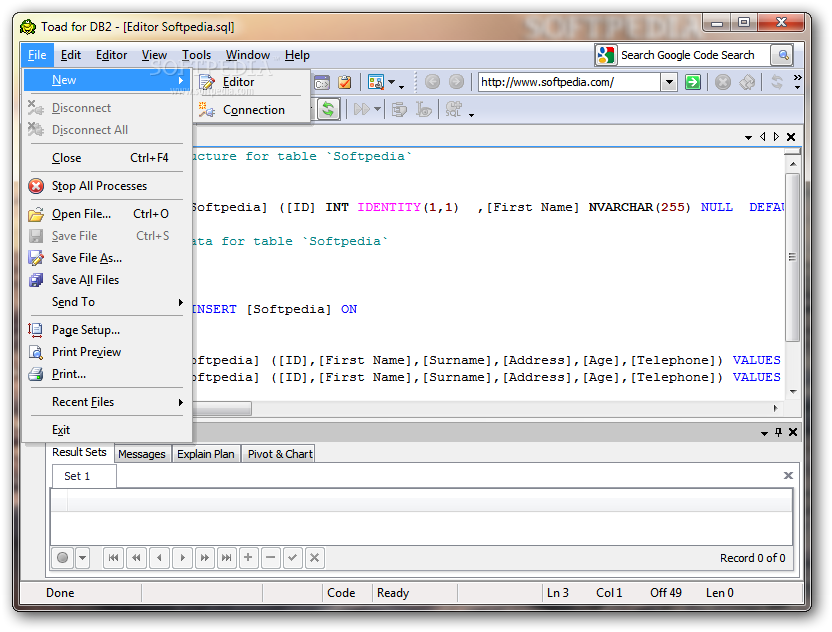This screenshot has height=632, width=832.
Task: Click the clipboard checklist toolbar icon
Action: click(x=345, y=82)
